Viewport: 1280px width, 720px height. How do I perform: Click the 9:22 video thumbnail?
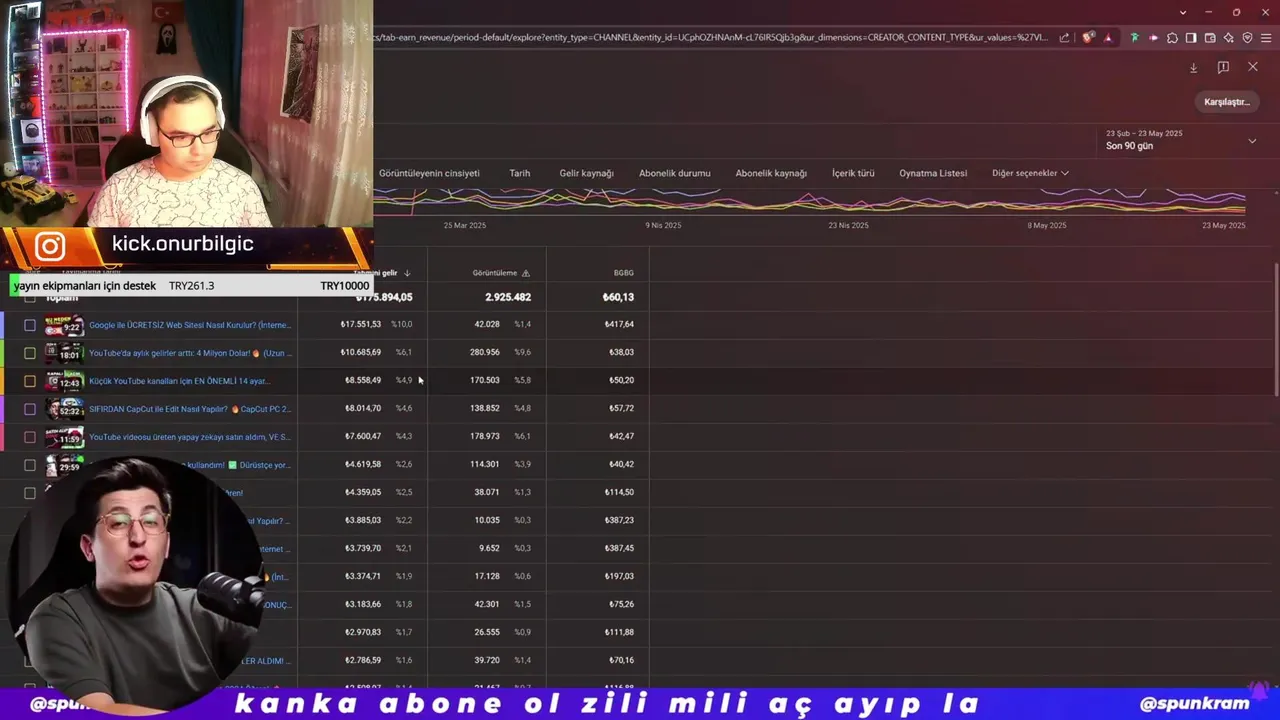[64, 325]
